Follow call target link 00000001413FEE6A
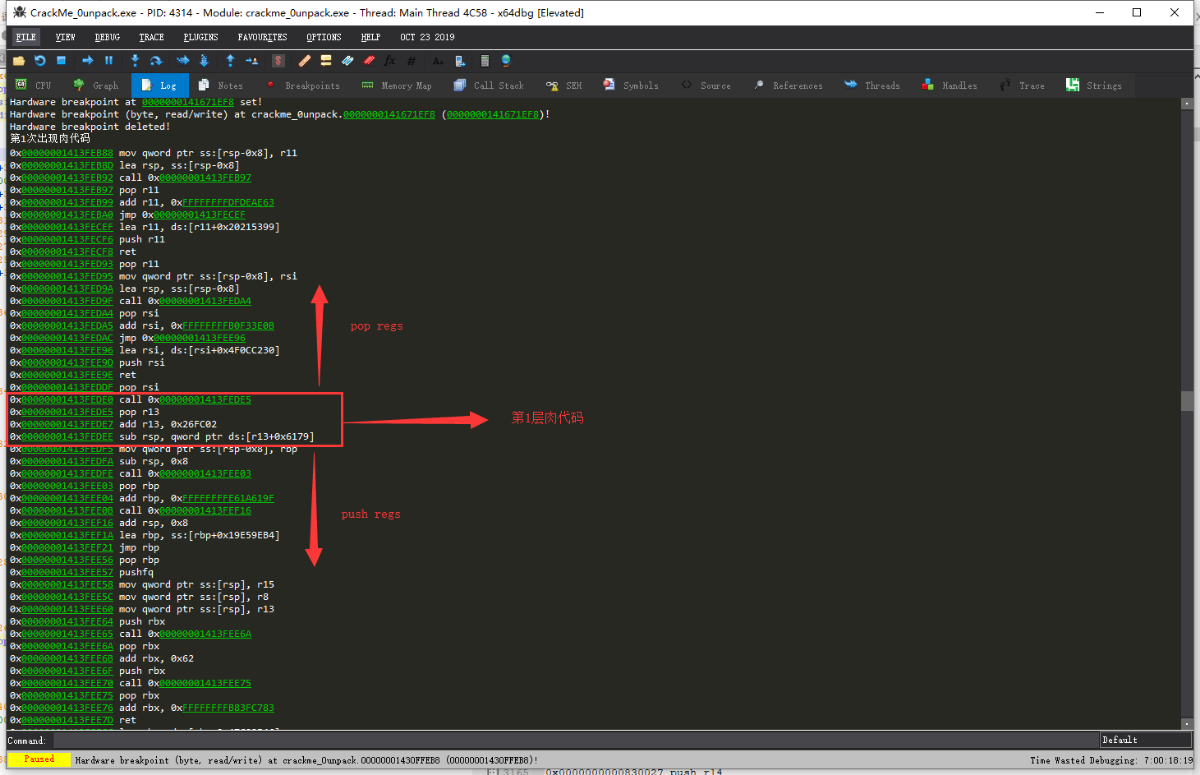This screenshot has height=775, width=1200. (x=205, y=634)
